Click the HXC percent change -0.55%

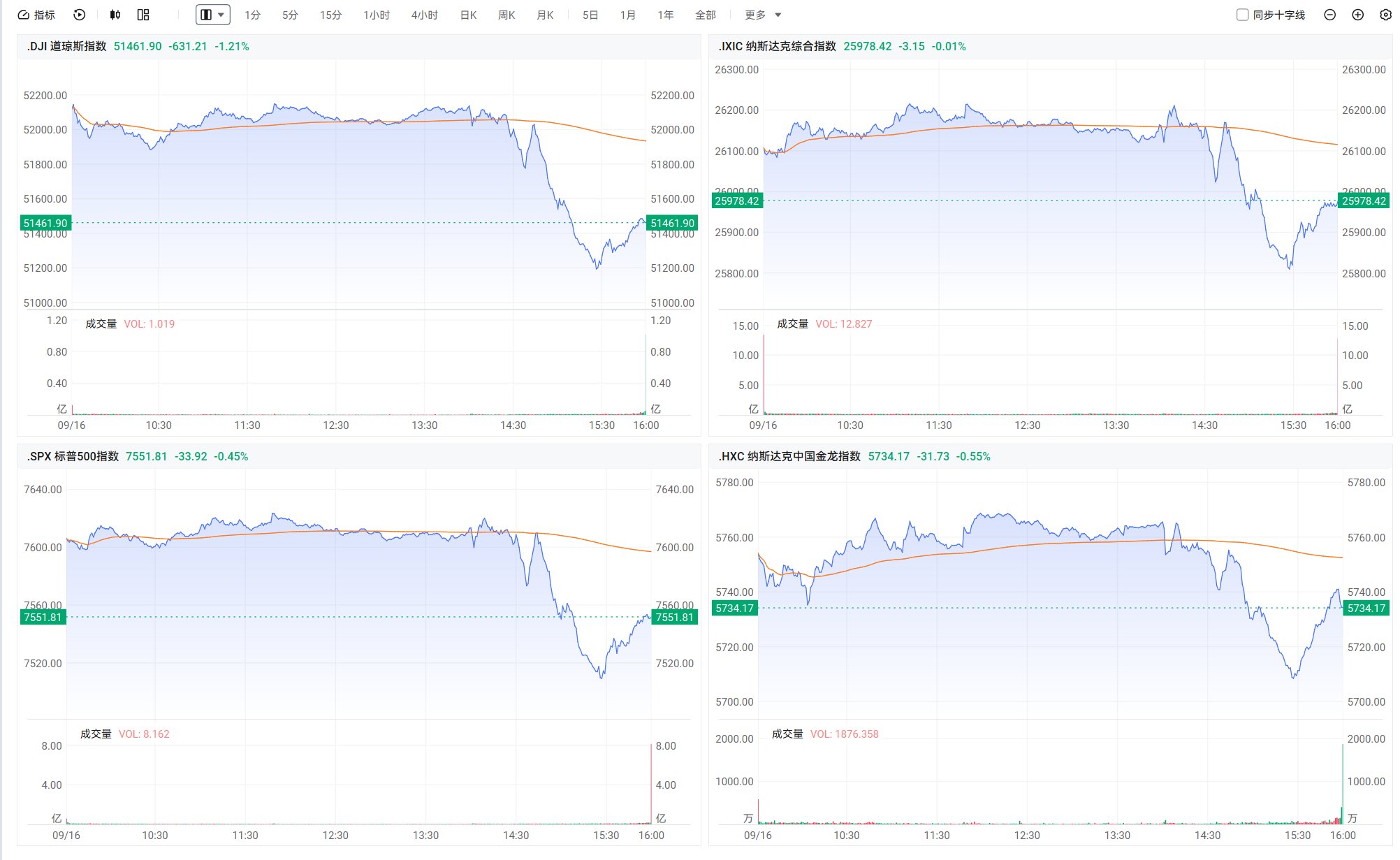click(973, 456)
